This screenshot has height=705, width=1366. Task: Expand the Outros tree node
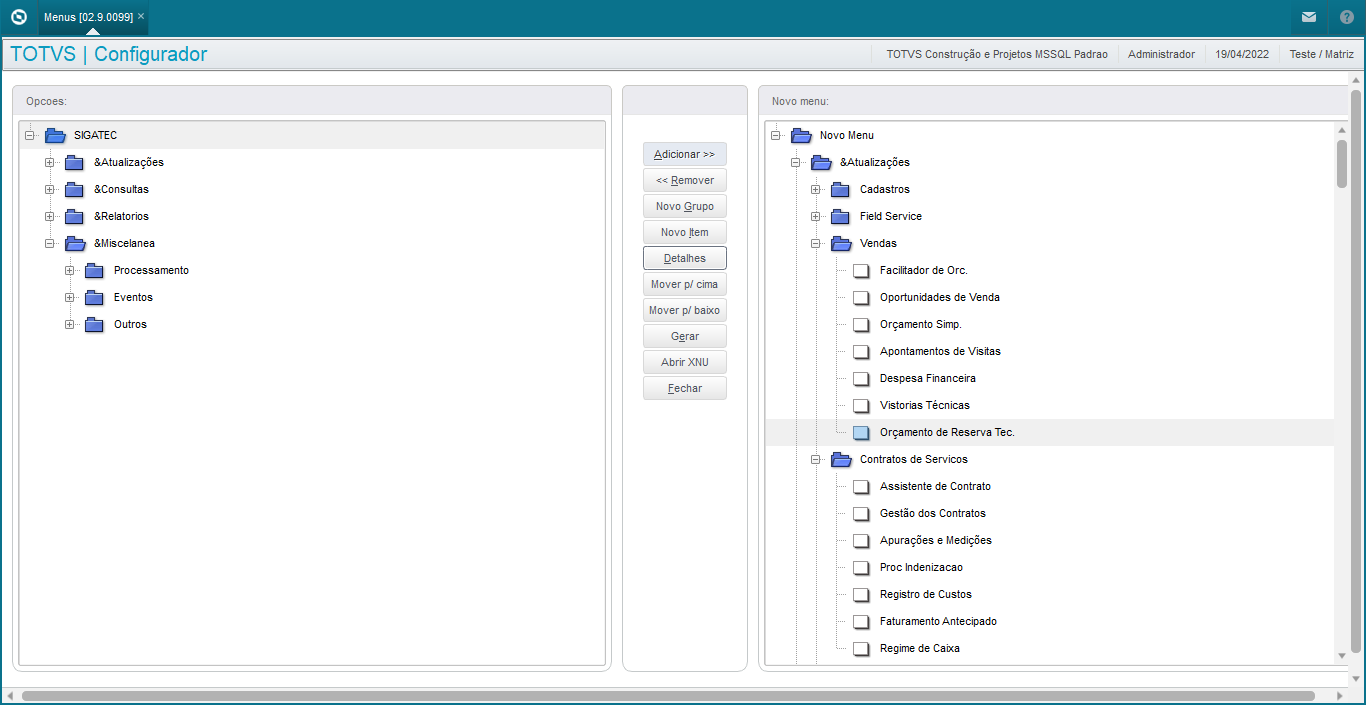coord(70,324)
